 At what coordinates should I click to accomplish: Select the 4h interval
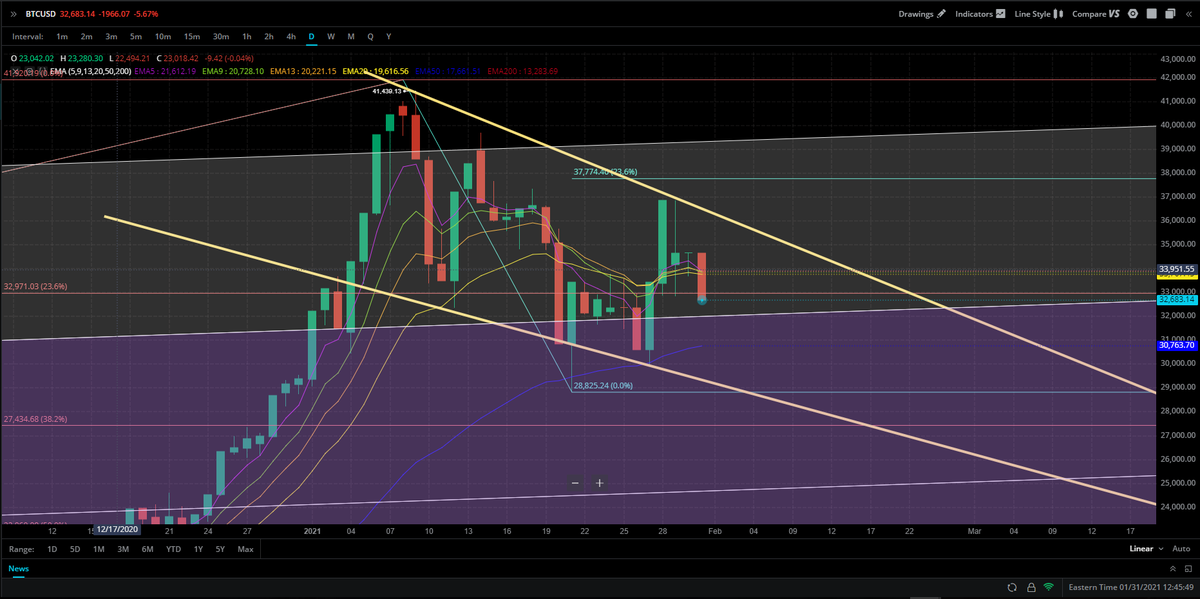coord(291,36)
